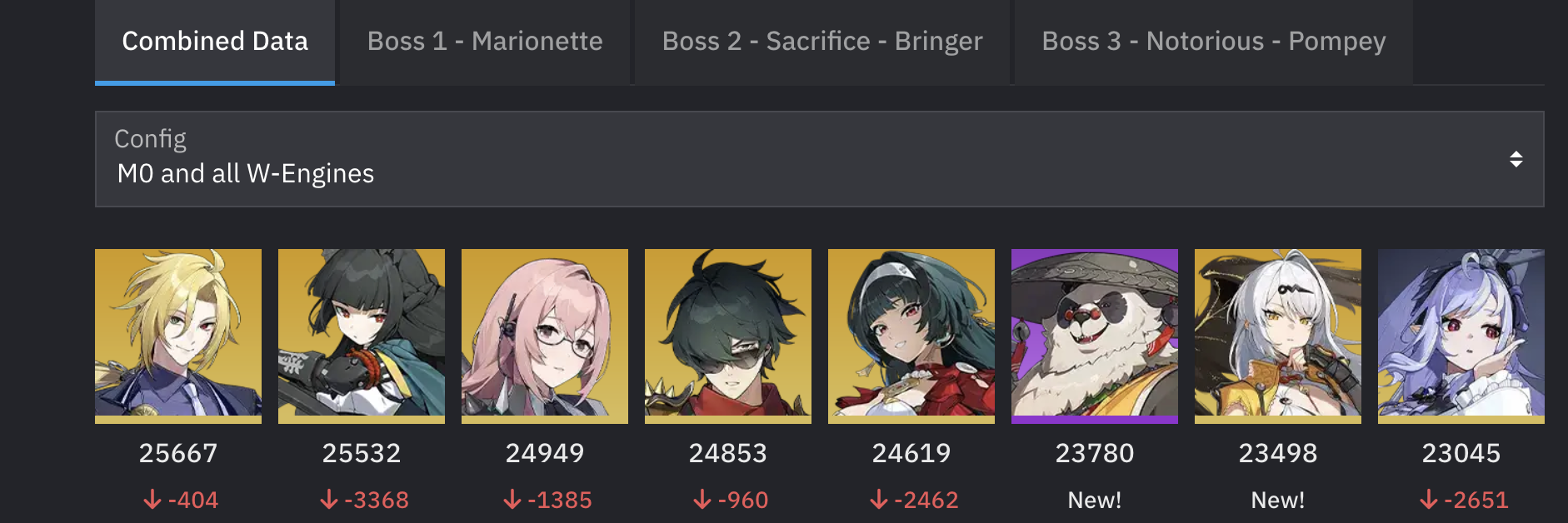Select the white-headband character scoring 24619
This screenshot has height=523, width=1568.
coord(911,336)
